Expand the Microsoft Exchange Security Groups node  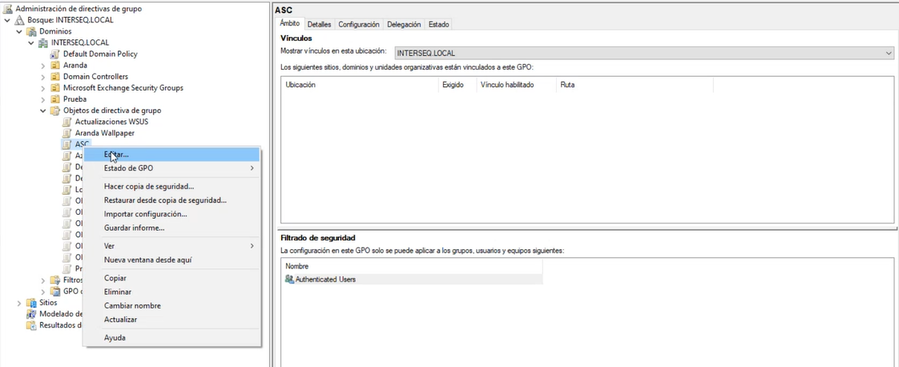point(43,88)
